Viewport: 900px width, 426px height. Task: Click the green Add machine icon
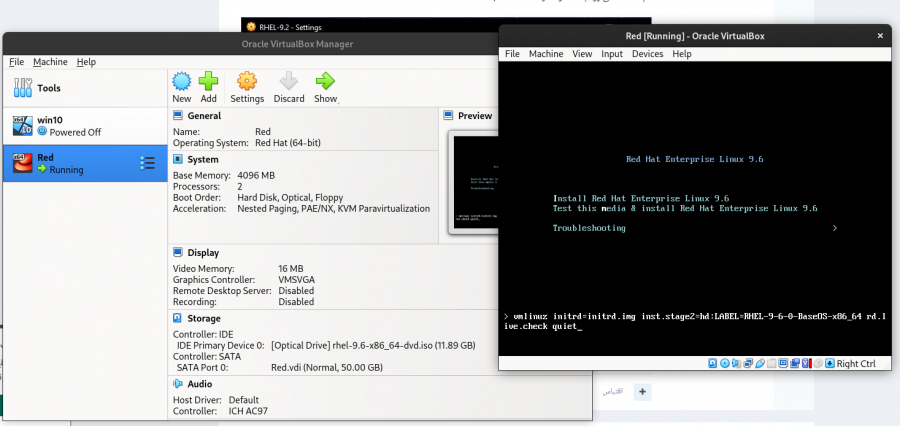208,81
